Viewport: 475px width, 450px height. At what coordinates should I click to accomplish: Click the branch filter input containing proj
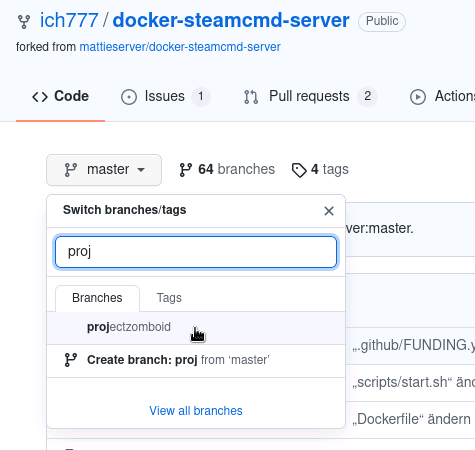coord(196,252)
